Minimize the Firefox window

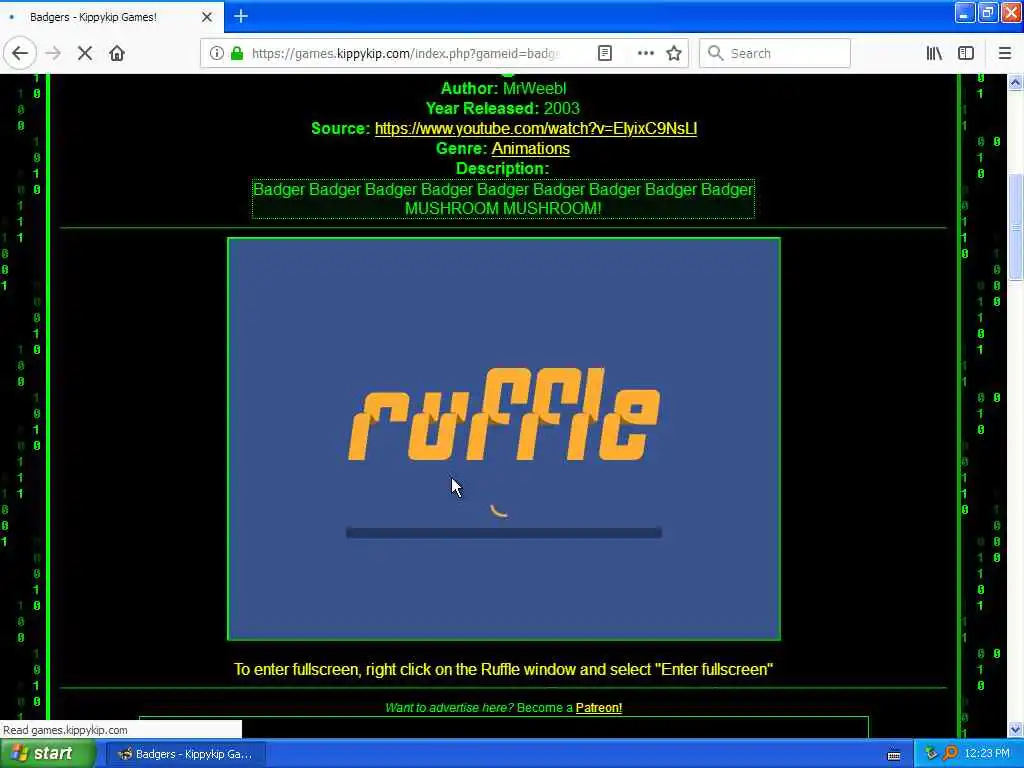(965, 12)
